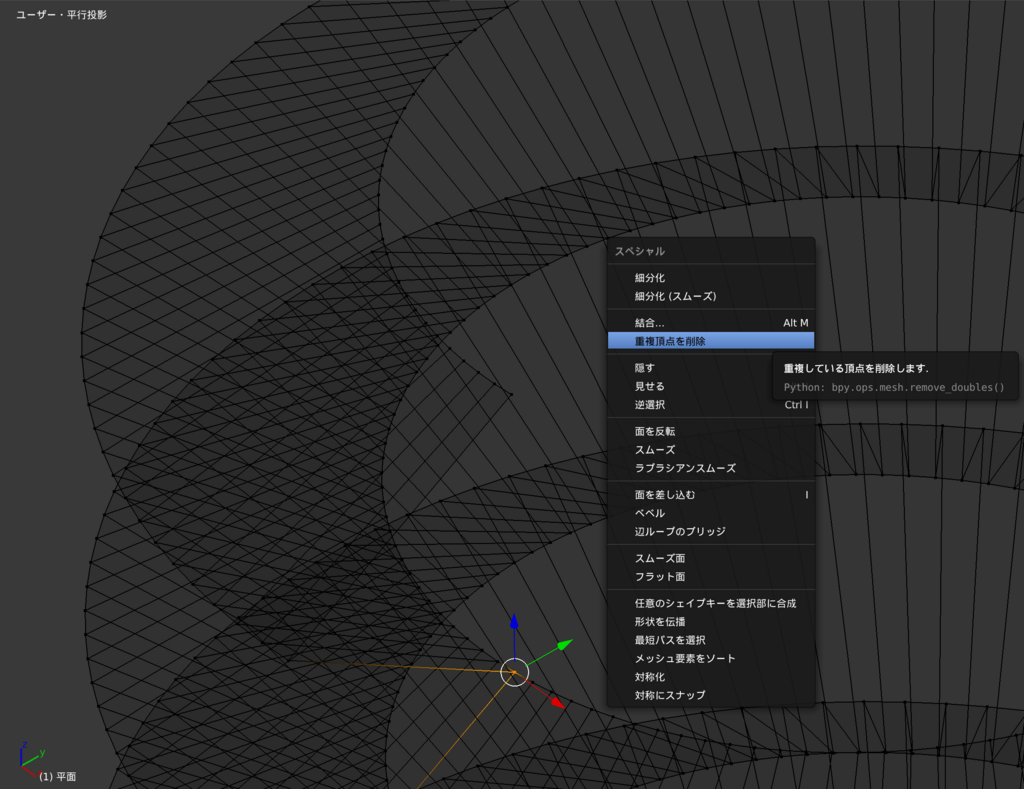Select 隠す to hide selection
Screen dimensions: 1024x789
click(711, 368)
